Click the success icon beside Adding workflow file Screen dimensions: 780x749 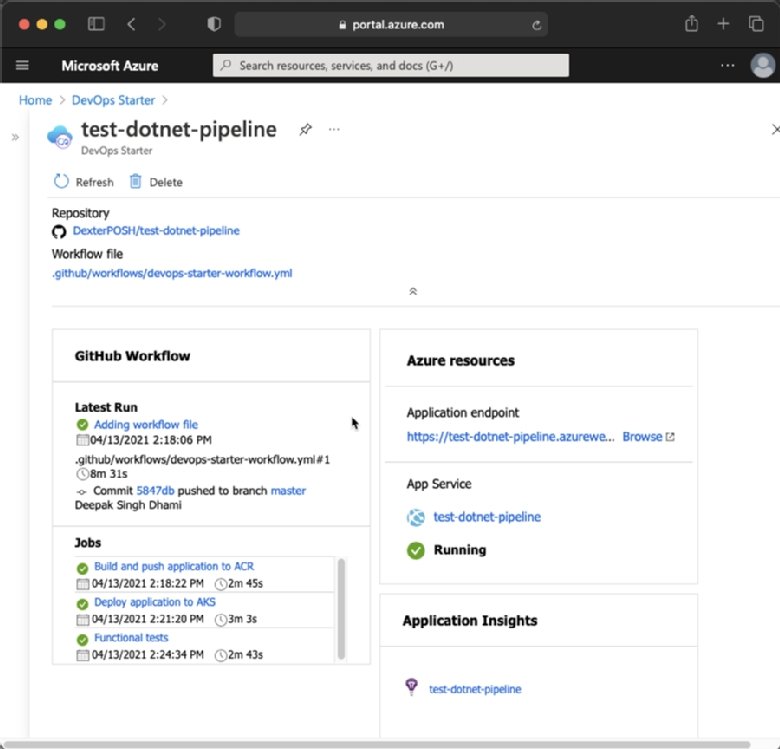coord(83,425)
